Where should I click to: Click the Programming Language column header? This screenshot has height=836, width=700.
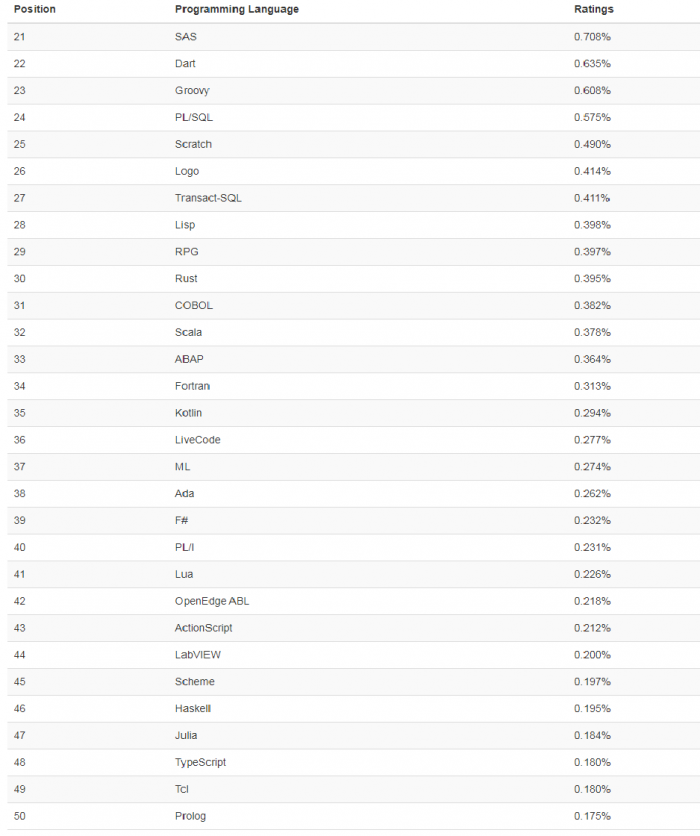tap(236, 9)
